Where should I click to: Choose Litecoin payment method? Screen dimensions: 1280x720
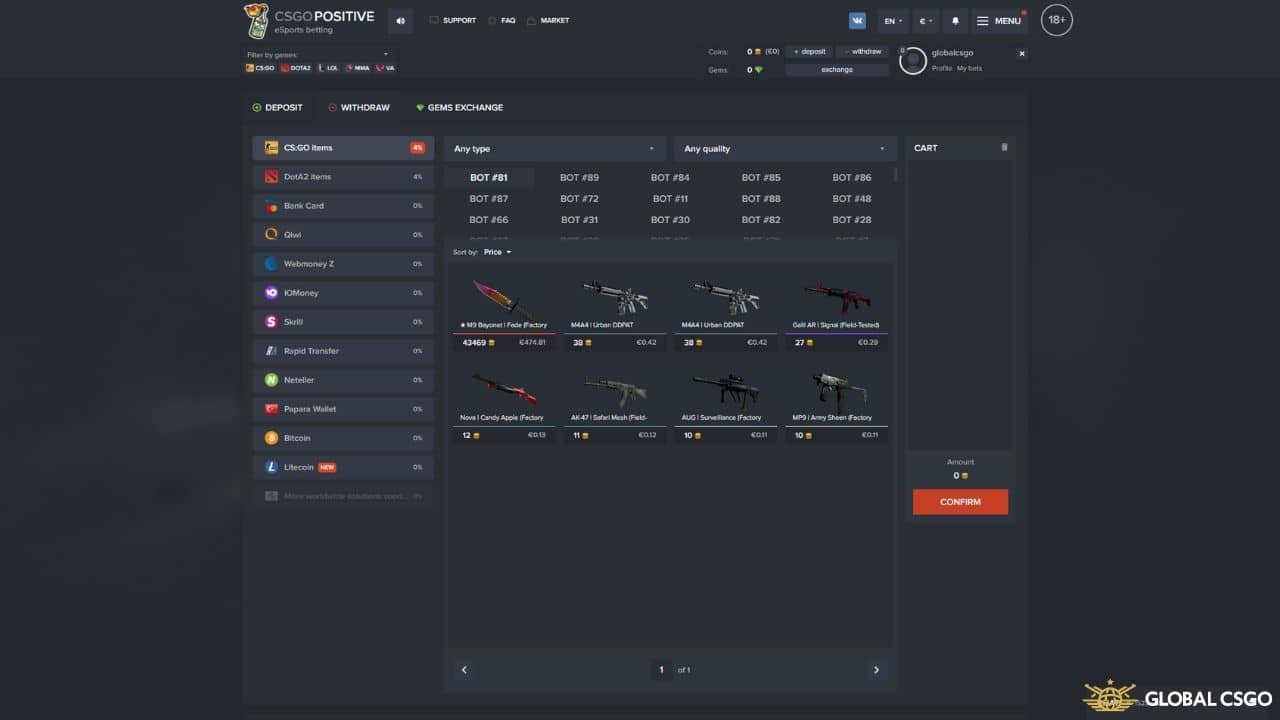pyautogui.click(x=343, y=467)
